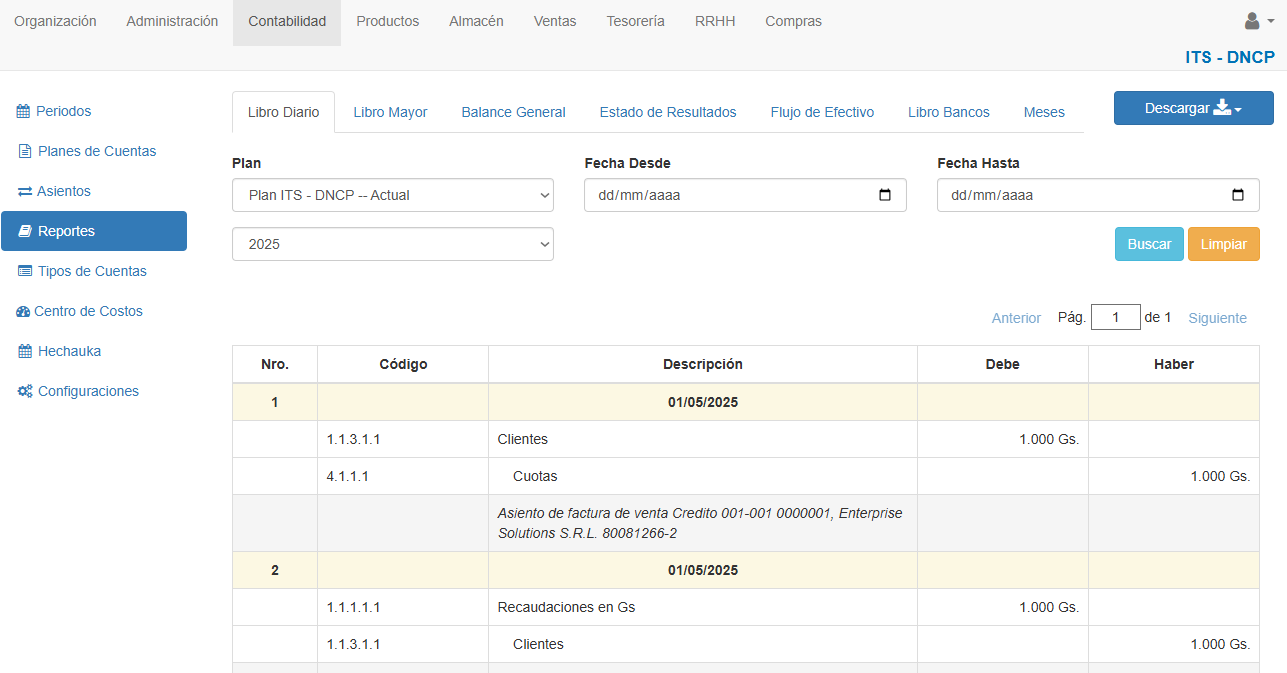Open the Fecha Desde calendar picker
Image resolution: width=1287 pixels, height=673 pixels.
(x=884, y=195)
